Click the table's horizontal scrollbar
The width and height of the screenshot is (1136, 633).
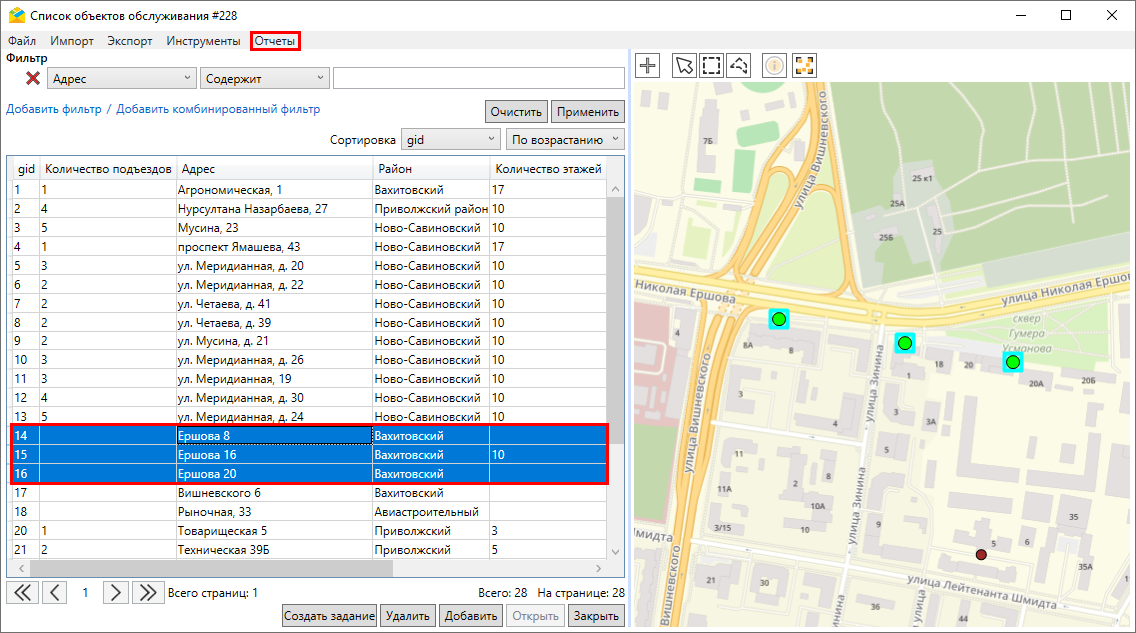210,568
